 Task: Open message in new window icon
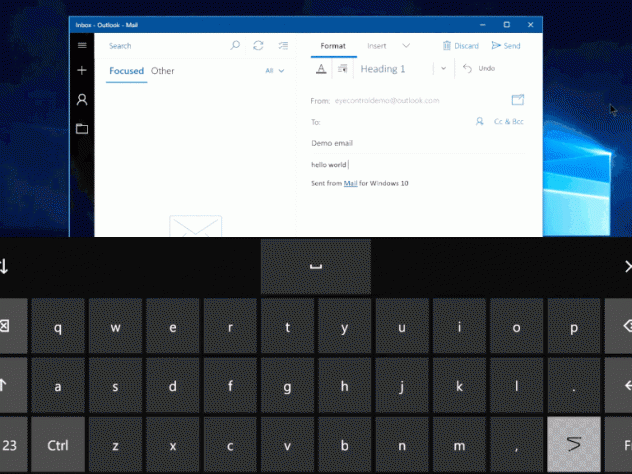coord(518,100)
